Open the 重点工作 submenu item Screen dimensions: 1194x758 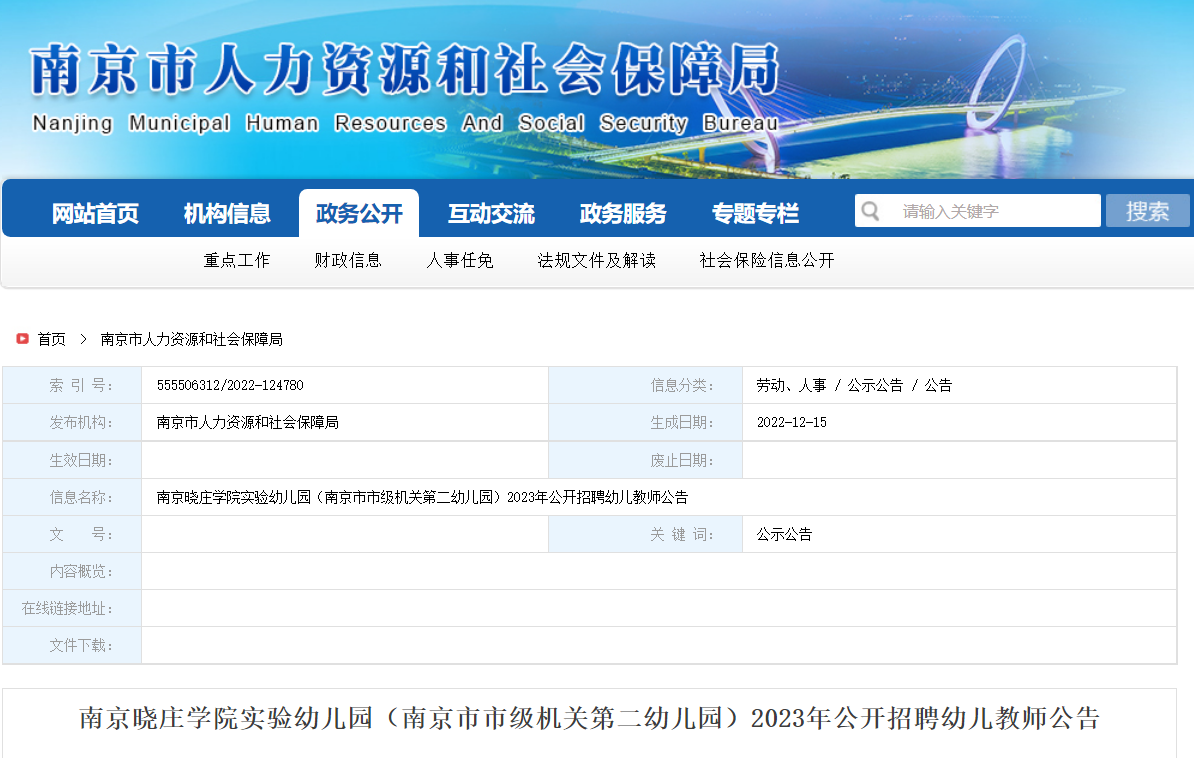[237, 260]
